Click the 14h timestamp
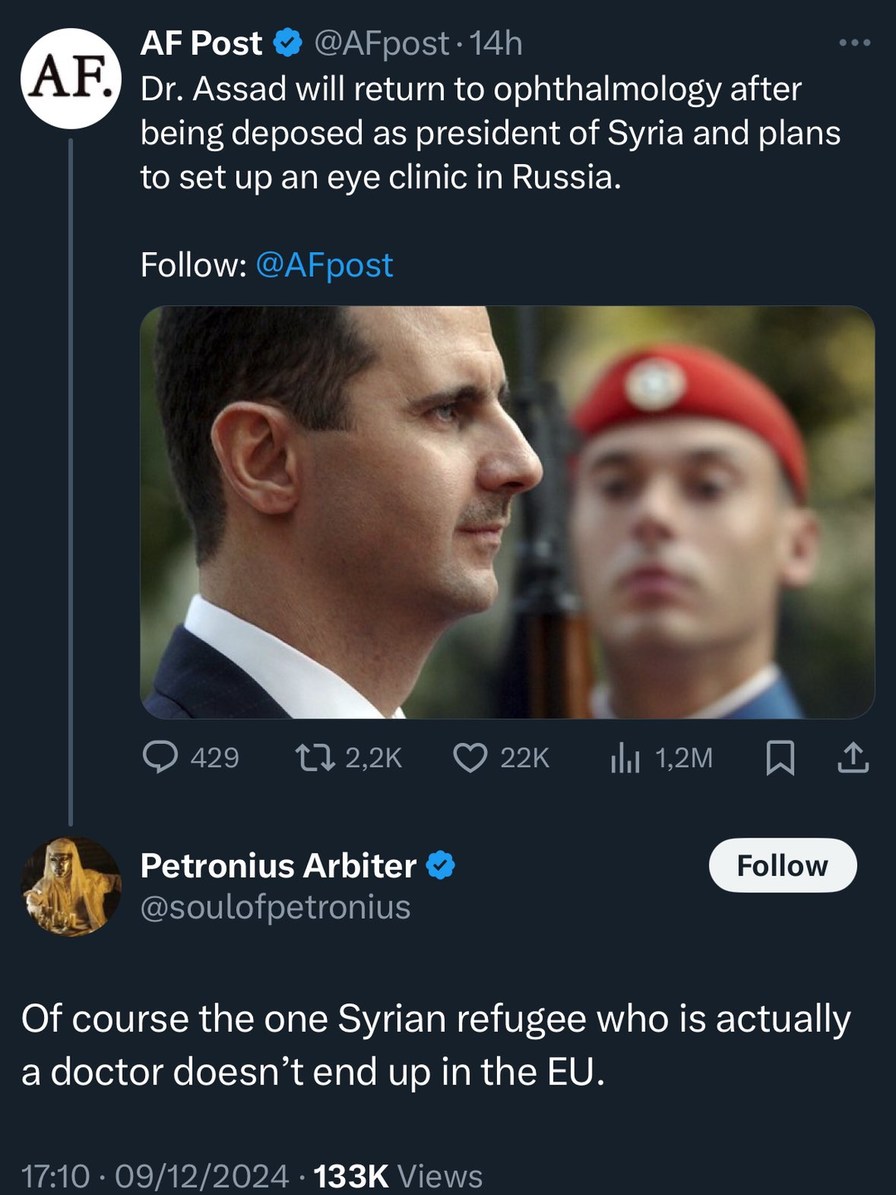The height and width of the screenshot is (1195, 896). point(500,44)
